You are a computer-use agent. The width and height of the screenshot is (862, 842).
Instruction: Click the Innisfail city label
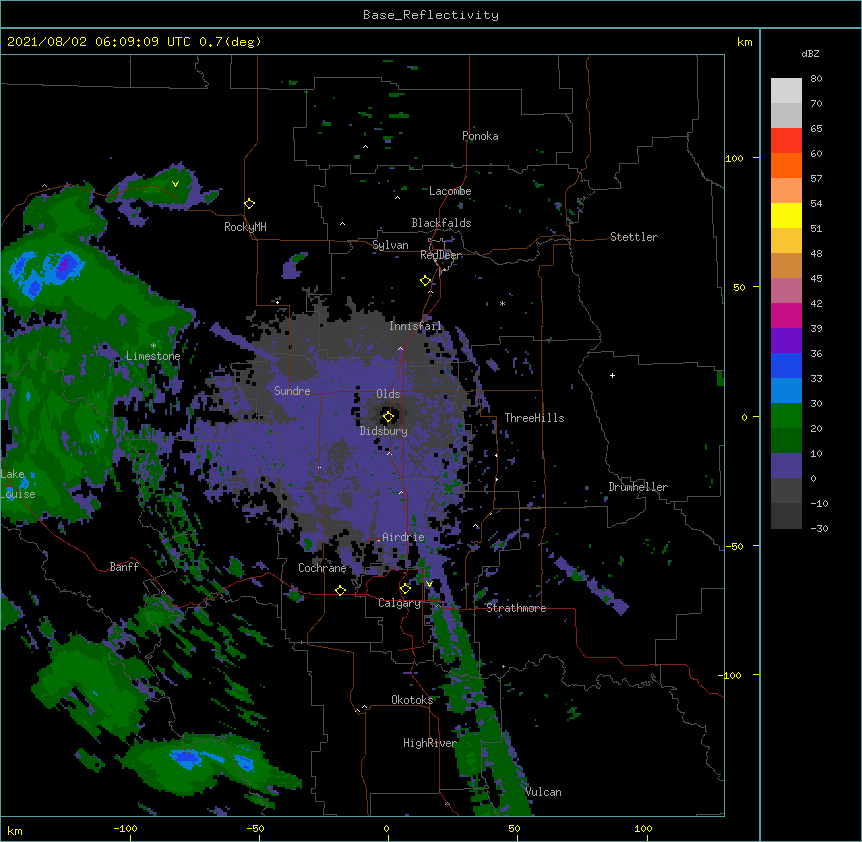click(415, 326)
